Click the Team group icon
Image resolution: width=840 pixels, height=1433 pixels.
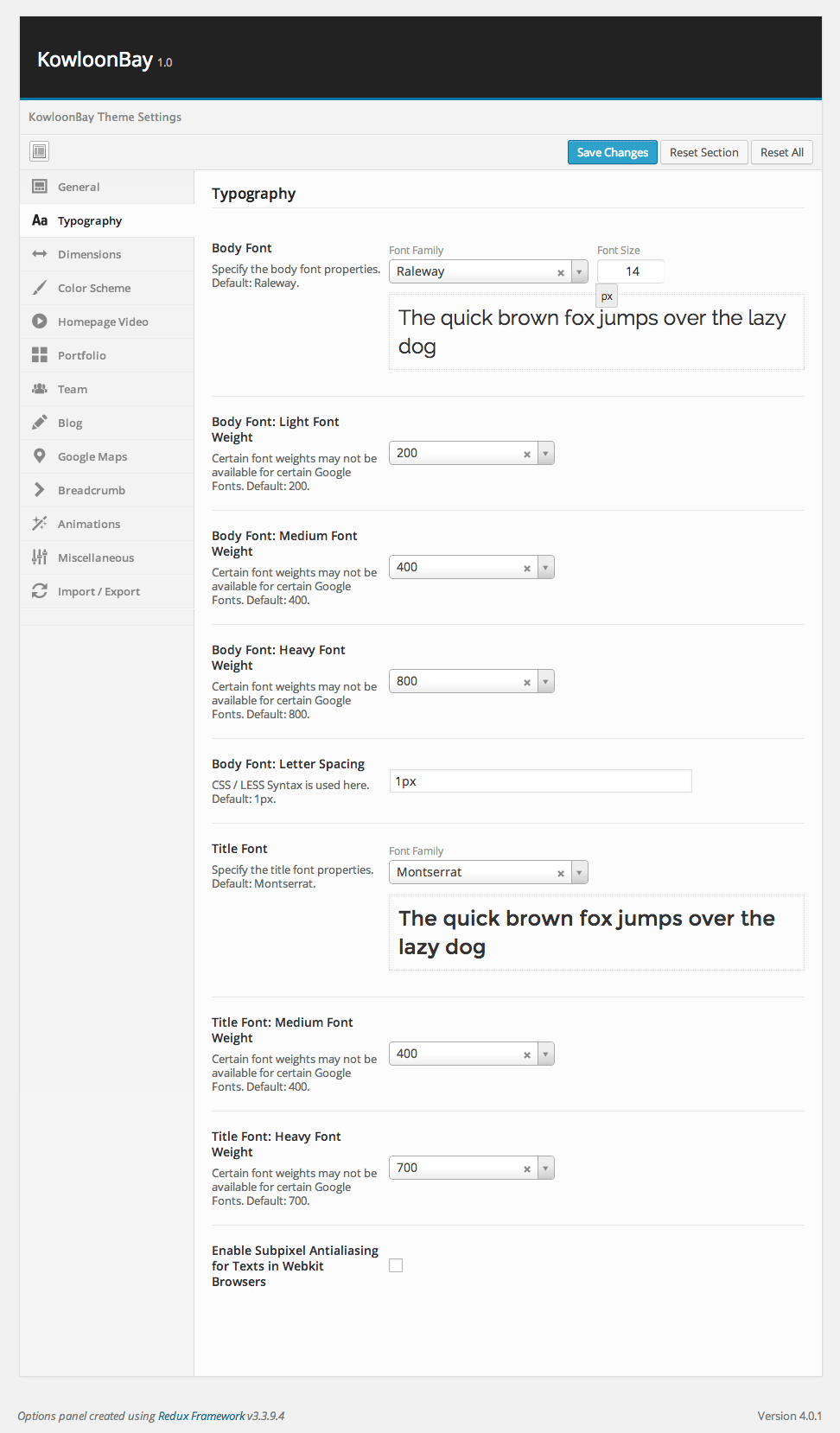39,389
